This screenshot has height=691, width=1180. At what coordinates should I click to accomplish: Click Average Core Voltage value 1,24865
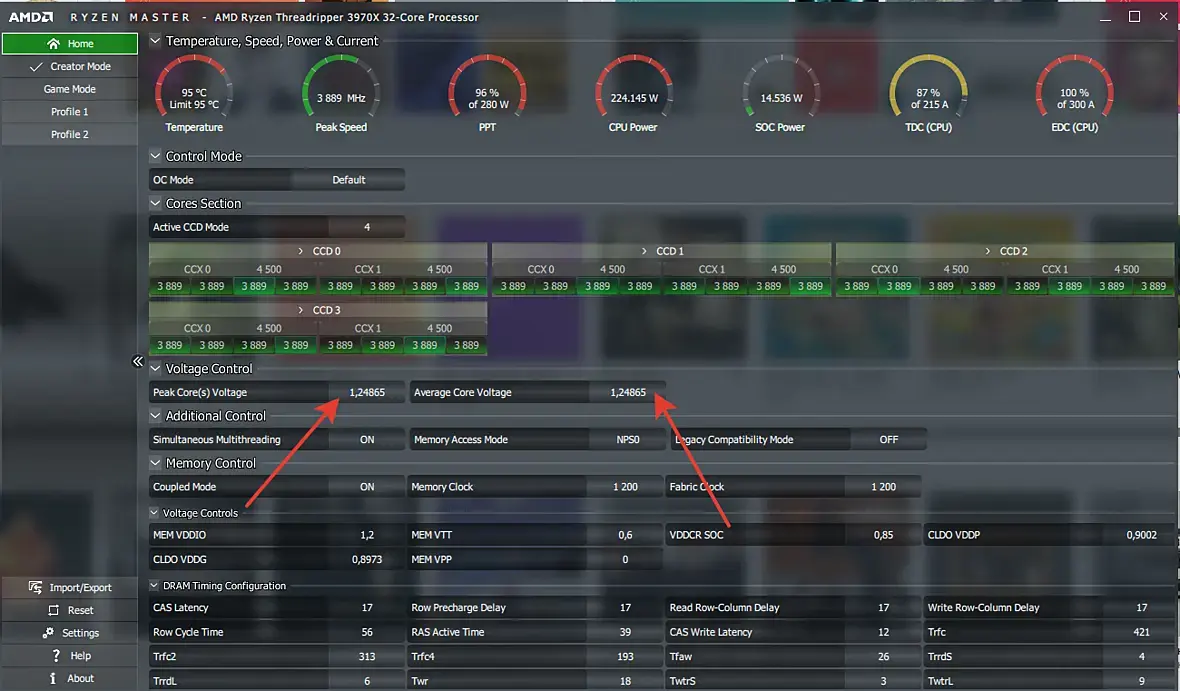tap(628, 392)
